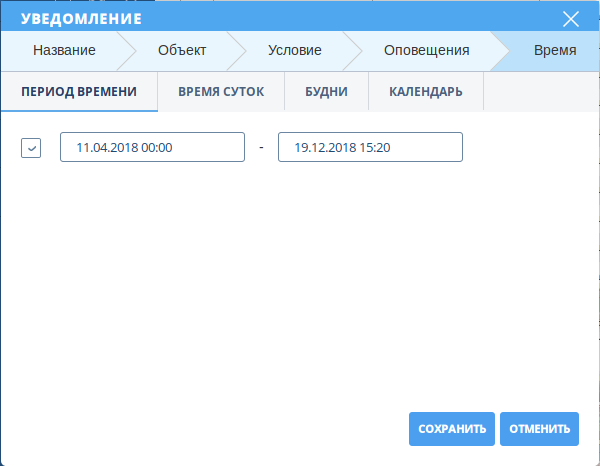Switch to the Время суток tab
The image size is (600, 466).
[221, 92]
